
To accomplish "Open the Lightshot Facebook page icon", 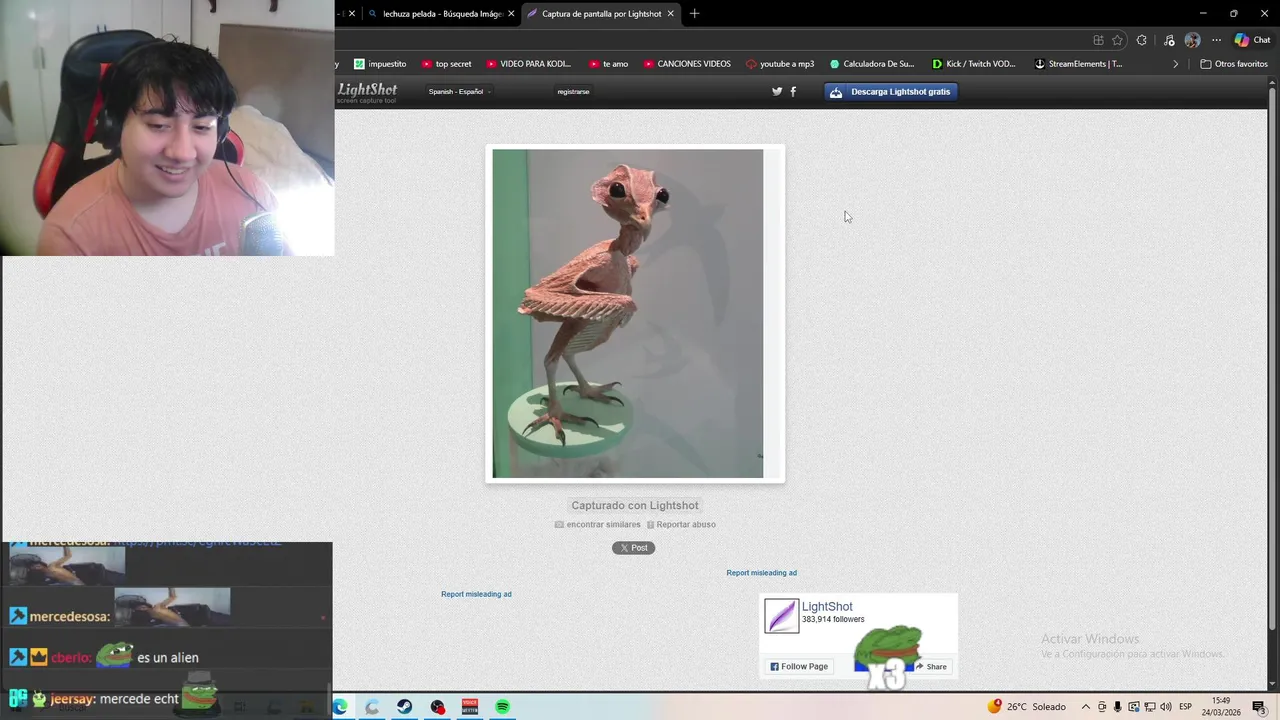I will click(x=793, y=91).
